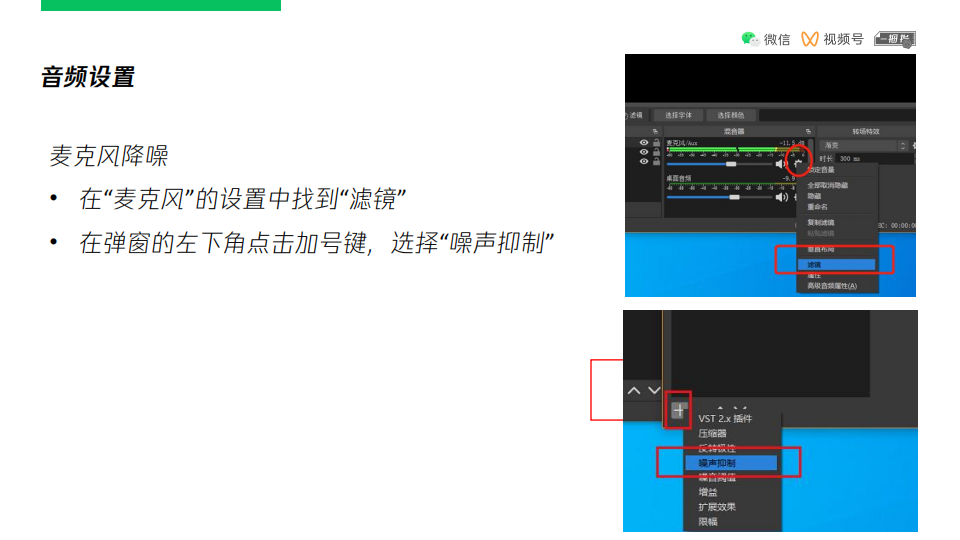This screenshot has width=960, height=540.
Task: Click the -11.5 dB mic level readout
Action: [x=792, y=143]
